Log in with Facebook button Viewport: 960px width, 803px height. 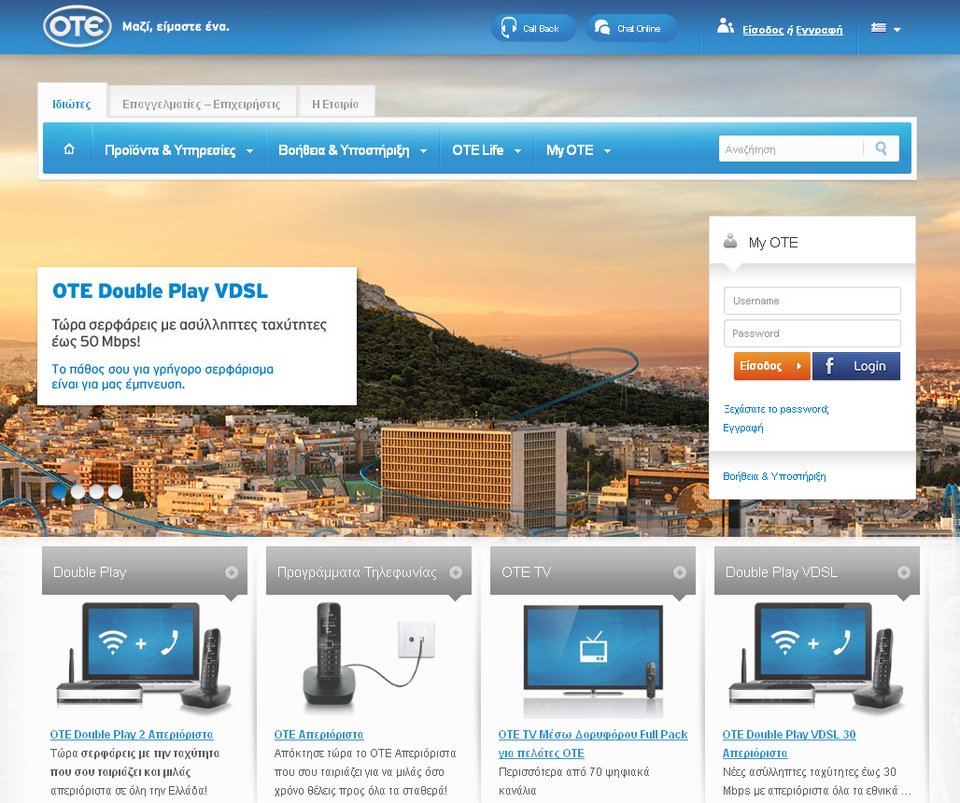[856, 366]
